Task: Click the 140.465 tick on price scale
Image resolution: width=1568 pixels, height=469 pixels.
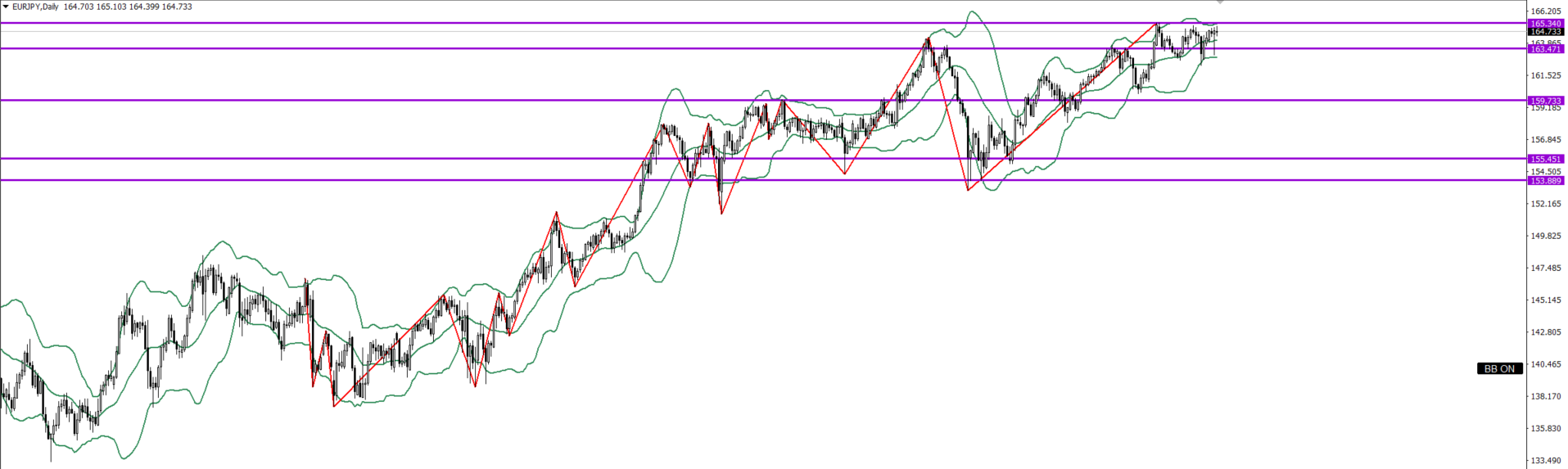Action: pyautogui.click(x=1546, y=364)
